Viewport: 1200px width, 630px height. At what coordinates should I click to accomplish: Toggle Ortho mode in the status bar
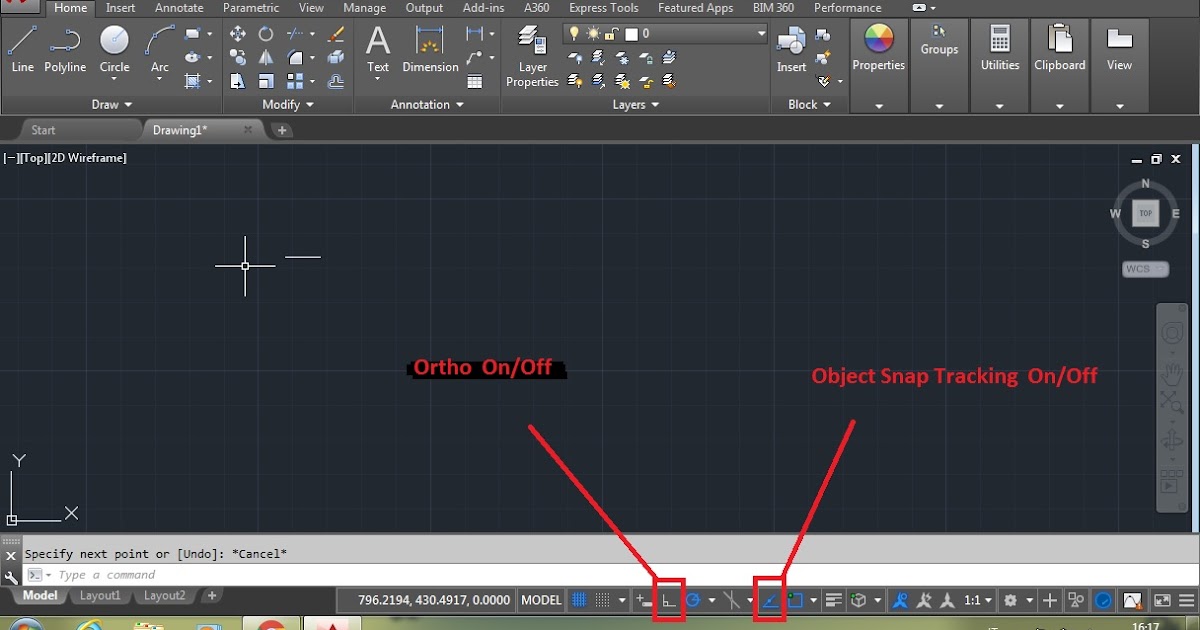point(668,600)
